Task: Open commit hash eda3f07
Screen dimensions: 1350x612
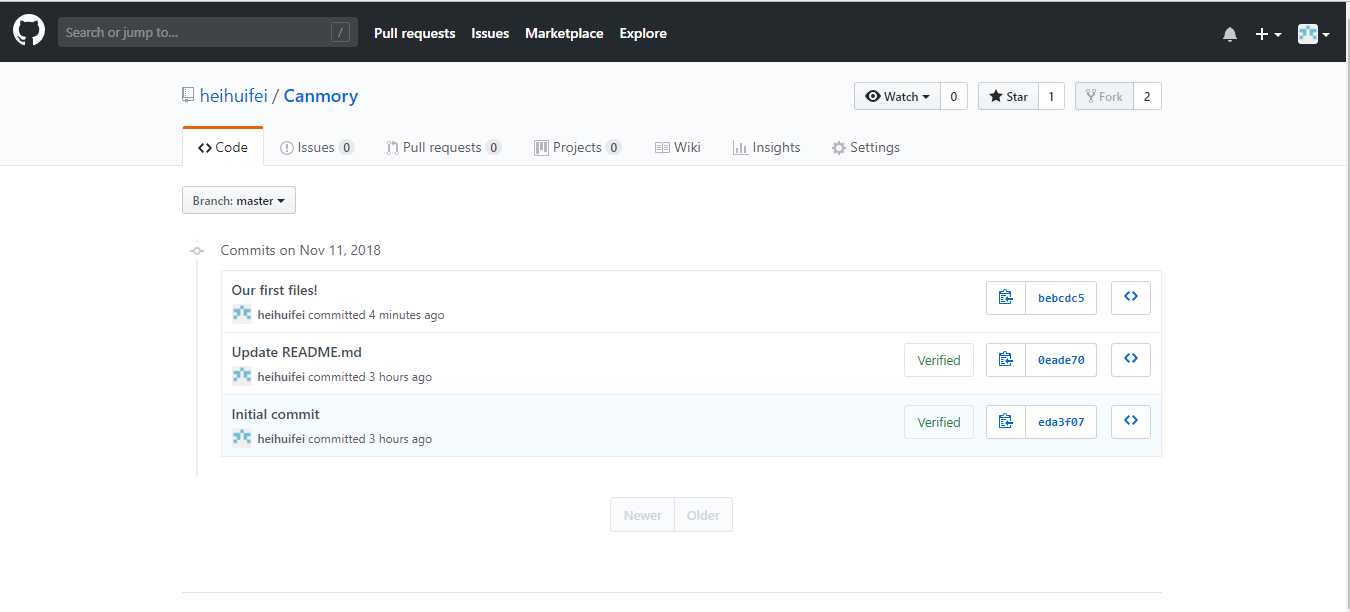Action: tap(1061, 422)
